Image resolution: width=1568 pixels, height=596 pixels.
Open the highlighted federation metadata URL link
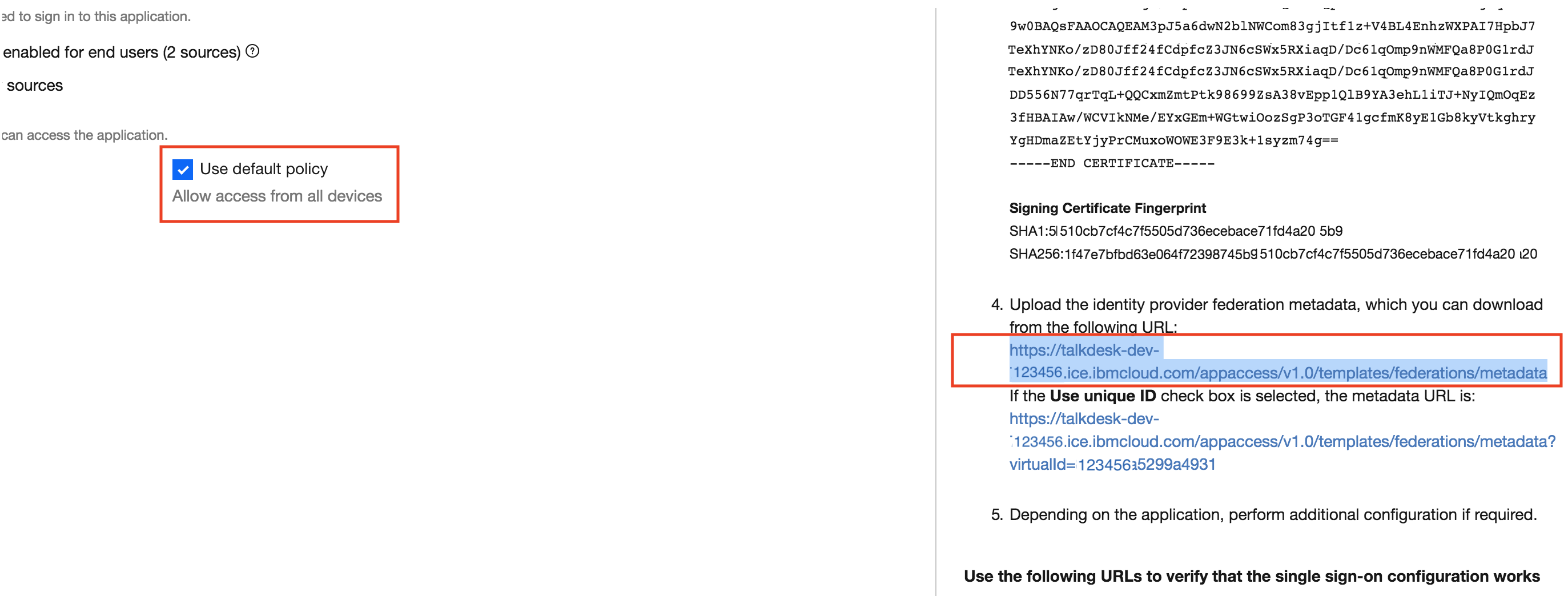click(x=1277, y=361)
